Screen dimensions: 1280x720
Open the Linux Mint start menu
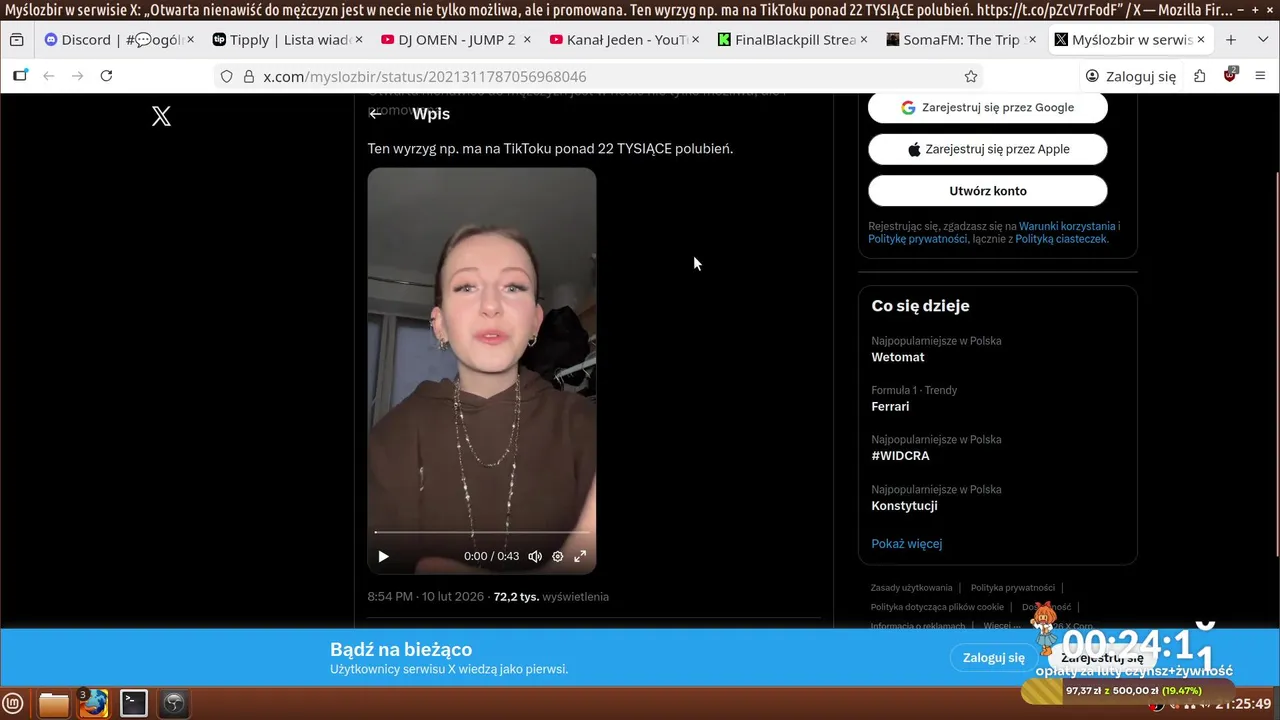pyautogui.click(x=14, y=704)
